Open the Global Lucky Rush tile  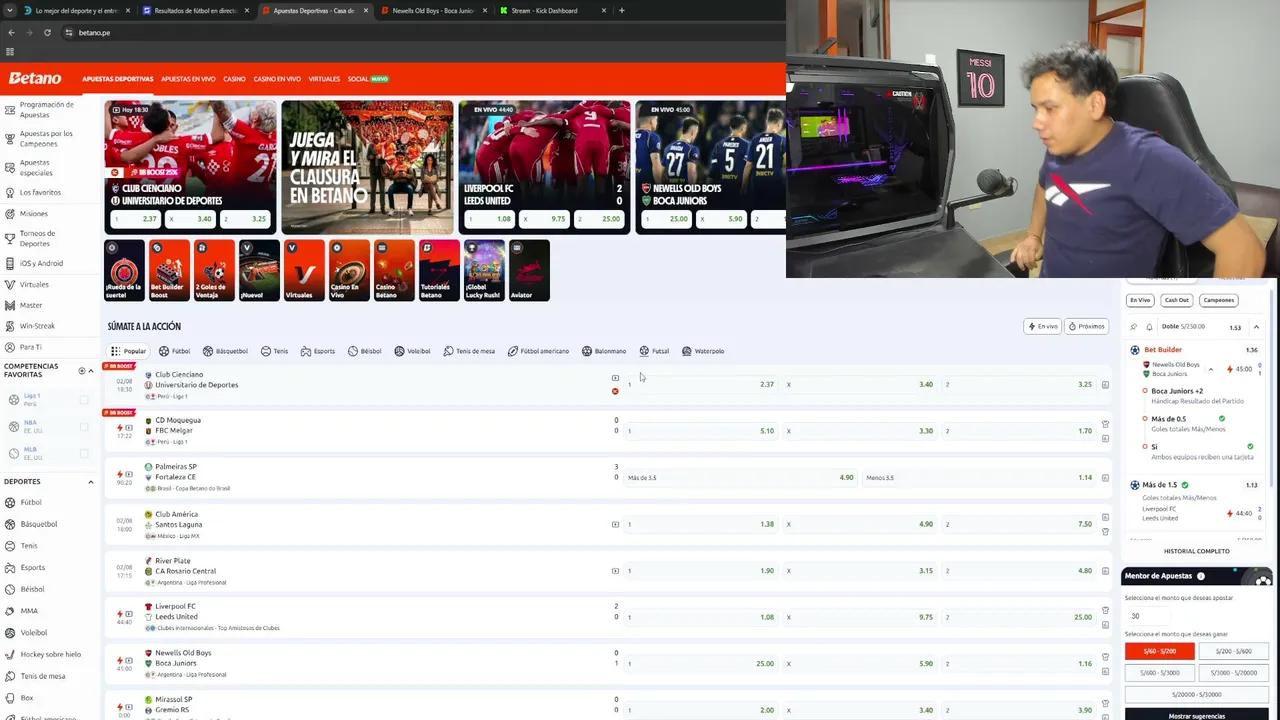484,270
